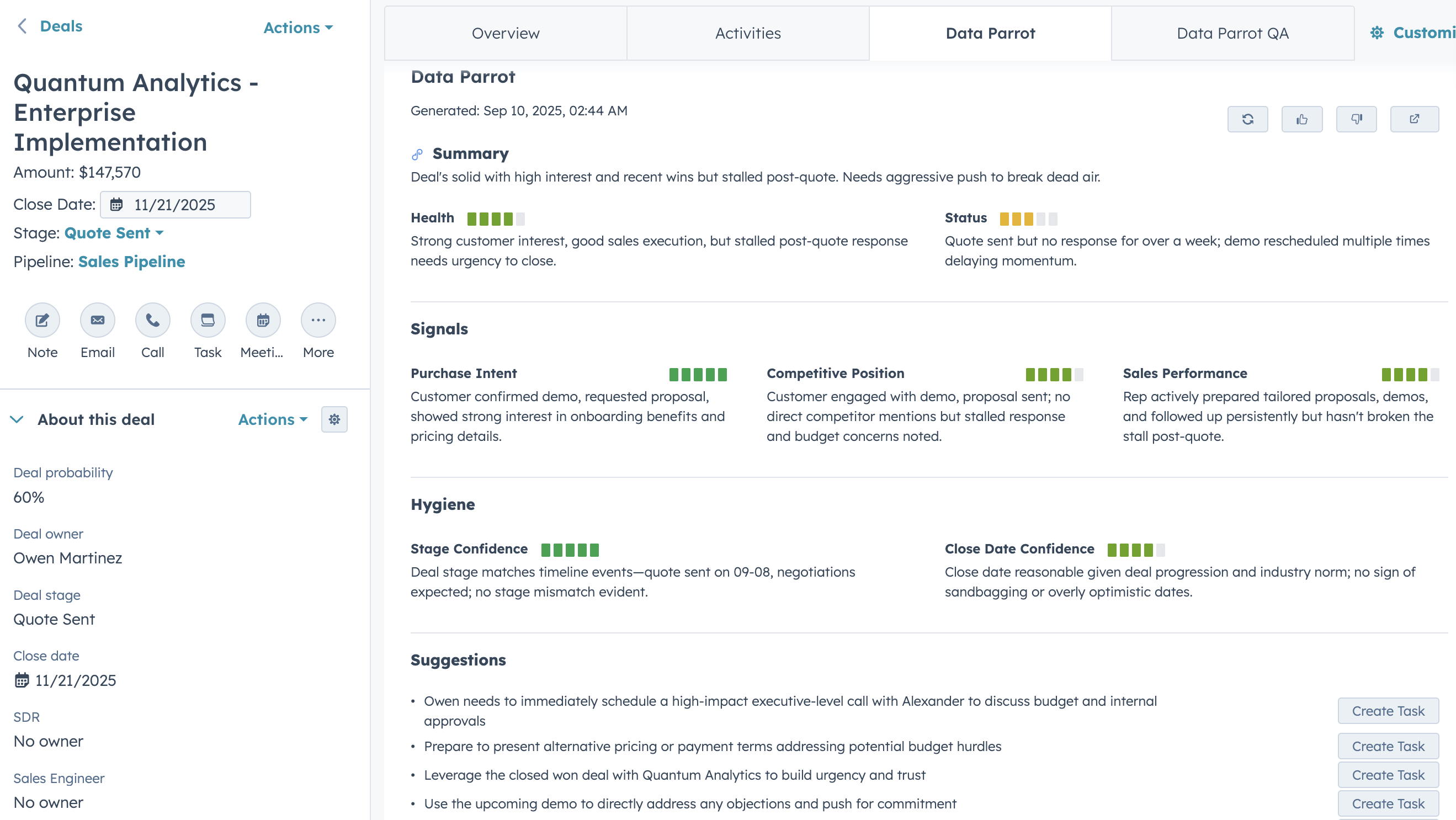The height and width of the screenshot is (820, 1456).
Task: Create Task for executive-level call suggestion
Action: pyautogui.click(x=1388, y=710)
